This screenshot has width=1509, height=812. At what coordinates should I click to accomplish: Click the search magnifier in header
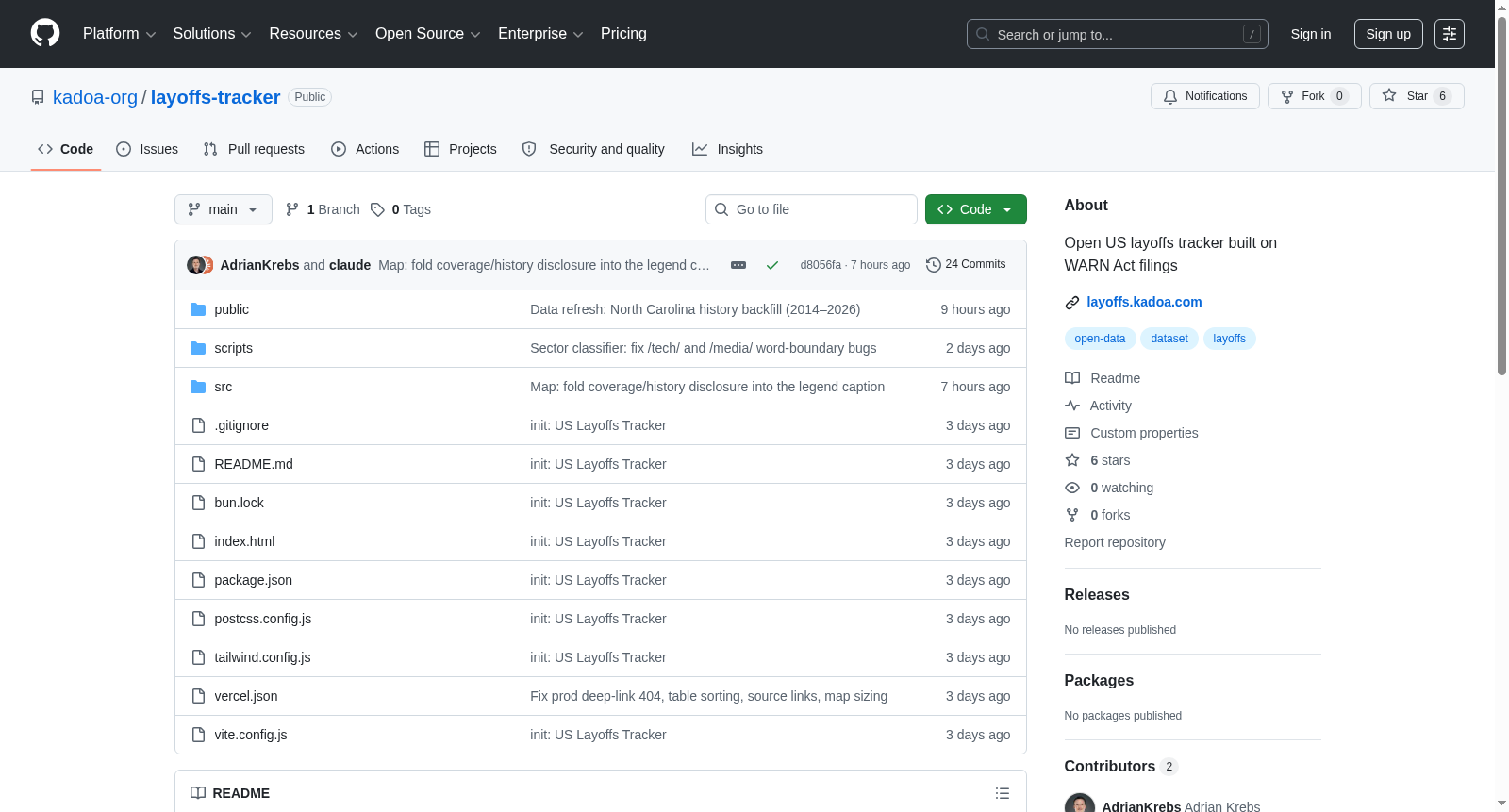pos(983,34)
